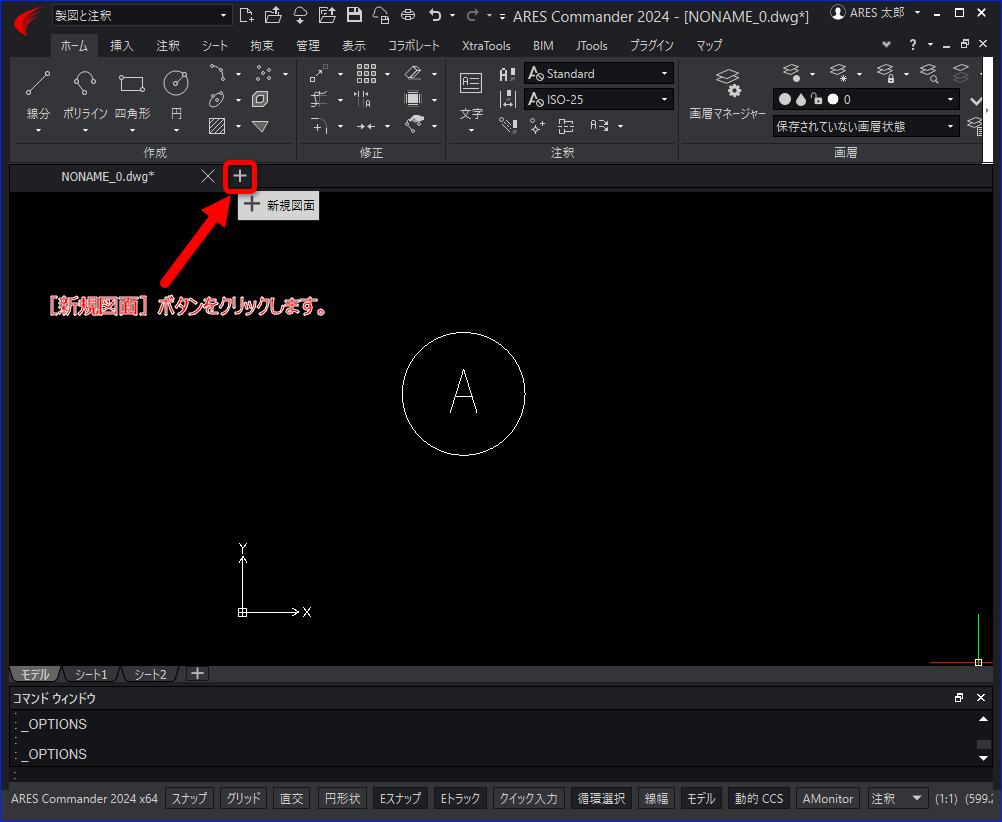Click the 文字 text tool icon

[471, 84]
